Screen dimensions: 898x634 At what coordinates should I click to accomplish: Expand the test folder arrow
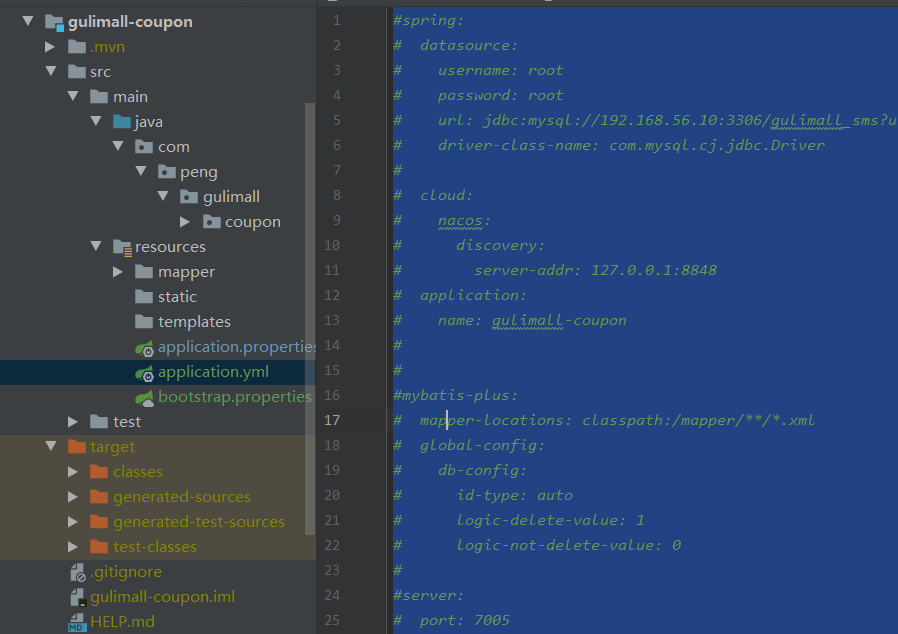73,422
